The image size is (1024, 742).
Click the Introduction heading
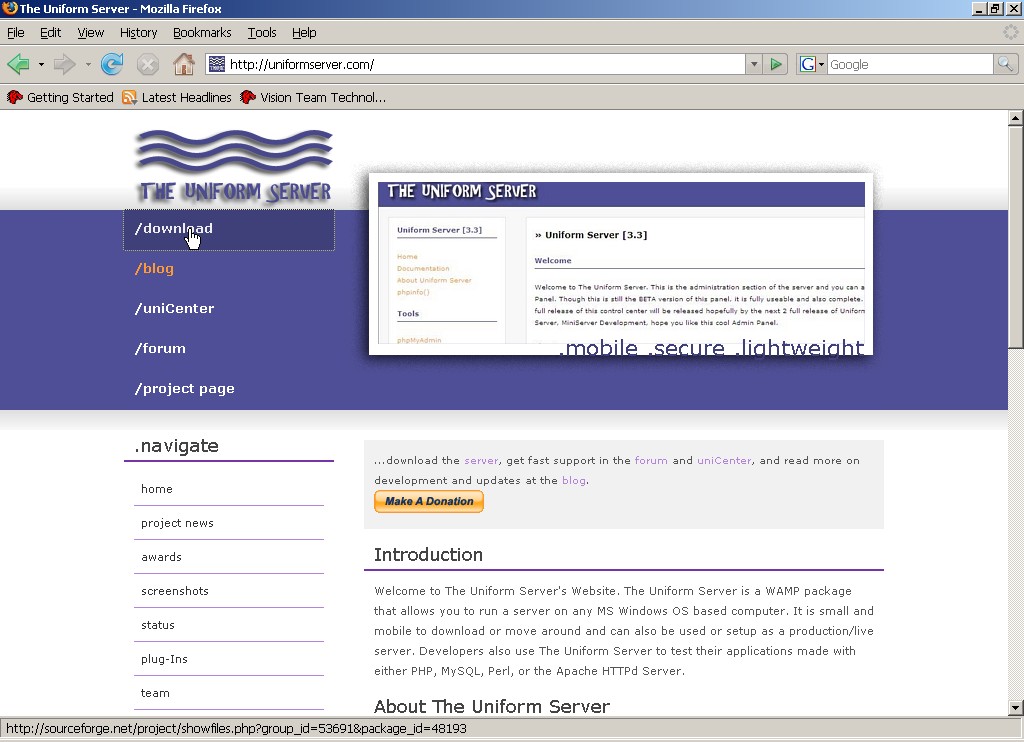tap(428, 555)
